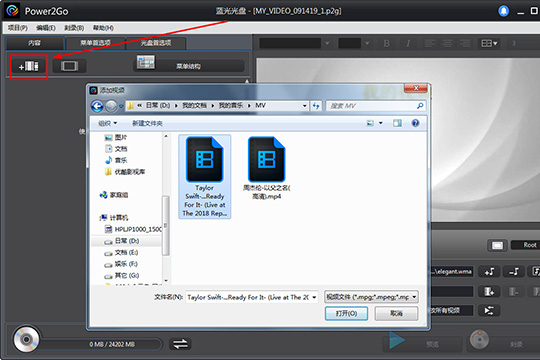Image resolution: width=540 pixels, height=360 pixels.
Task: Select the Taylor Swift Ready For It video file
Action: pos(205,176)
